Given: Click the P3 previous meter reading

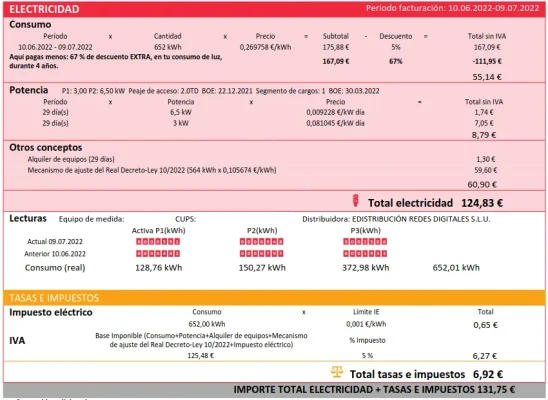Looking at the screenshot, I should (365, 254).
